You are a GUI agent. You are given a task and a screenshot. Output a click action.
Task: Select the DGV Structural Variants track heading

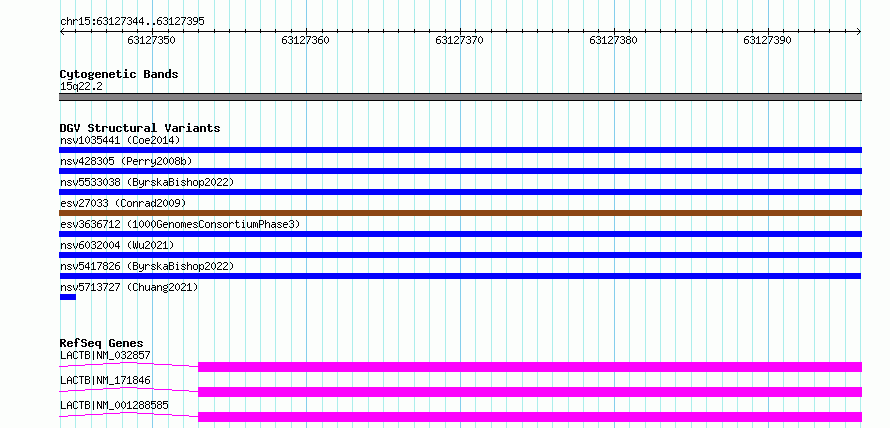(140, 128)
